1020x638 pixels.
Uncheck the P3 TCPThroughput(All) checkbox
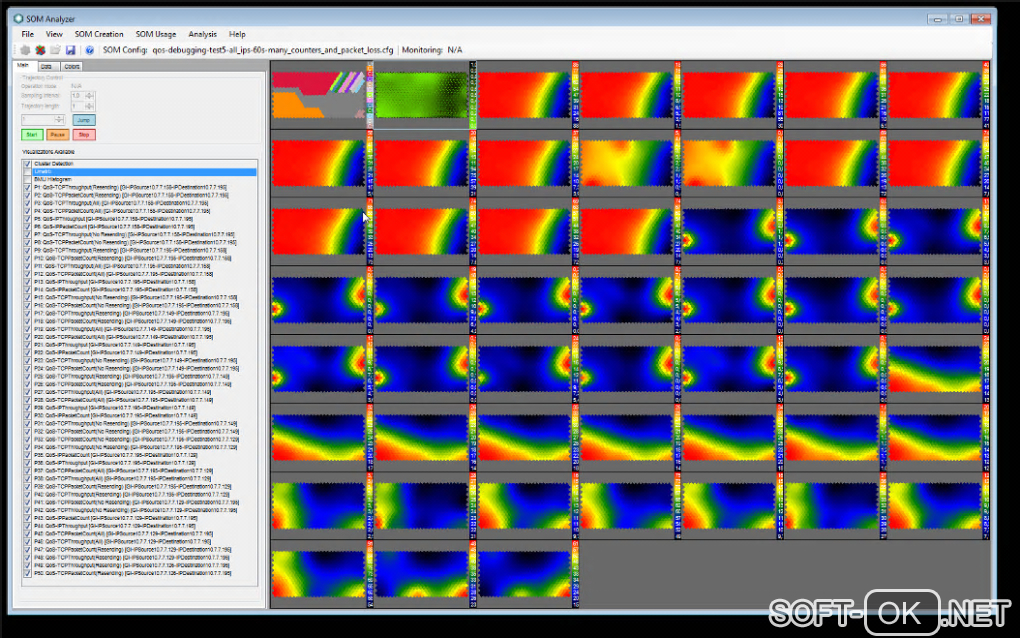coord(27,203)
